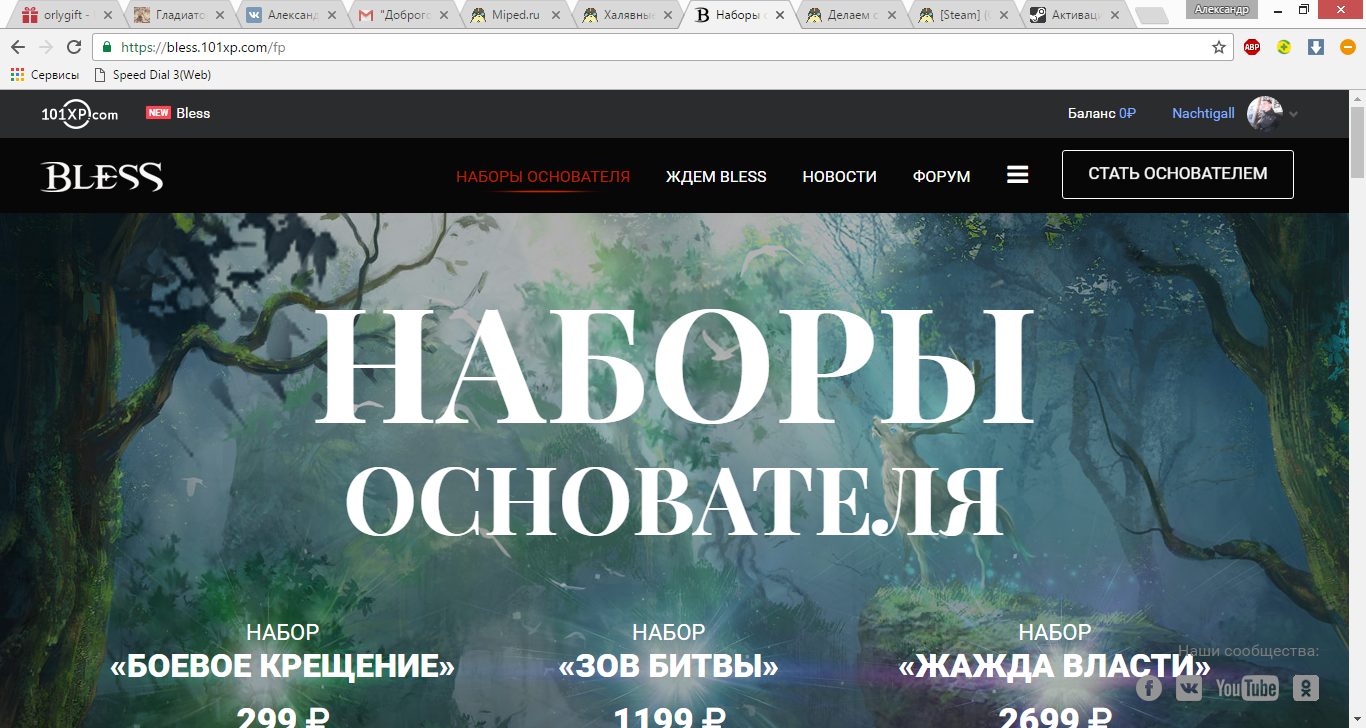
Task: Switch to the Gmail "Доброго browser tab
Action: [402, 15]
